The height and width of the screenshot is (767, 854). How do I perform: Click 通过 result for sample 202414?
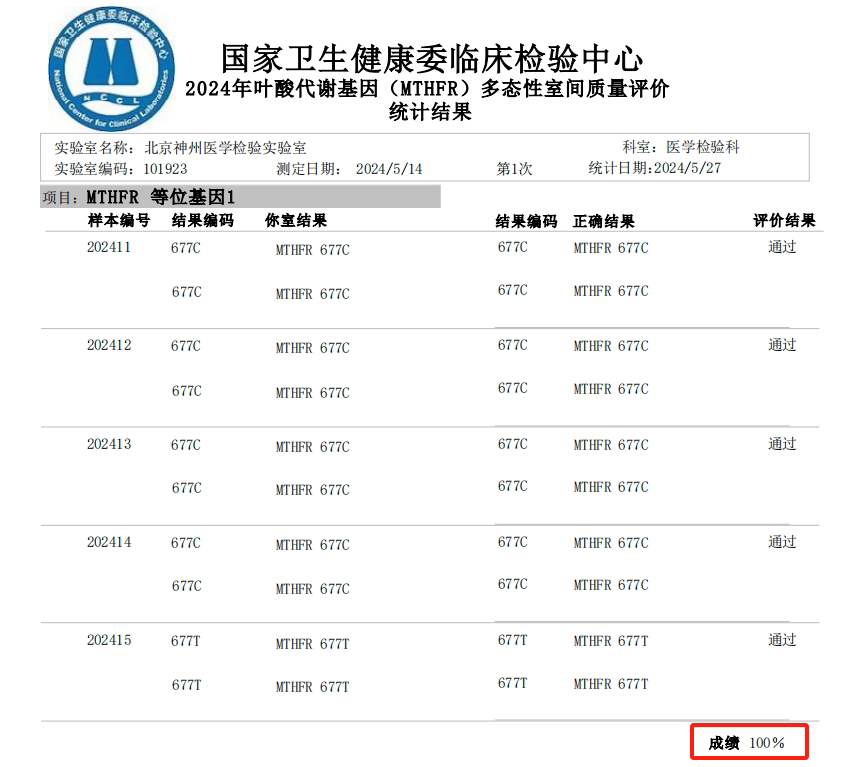coord(782,542)
